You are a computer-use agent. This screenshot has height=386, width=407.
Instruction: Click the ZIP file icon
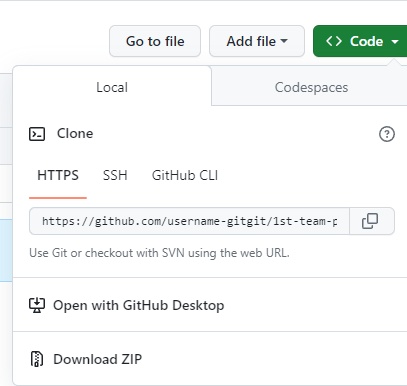[x=37, y=359]
